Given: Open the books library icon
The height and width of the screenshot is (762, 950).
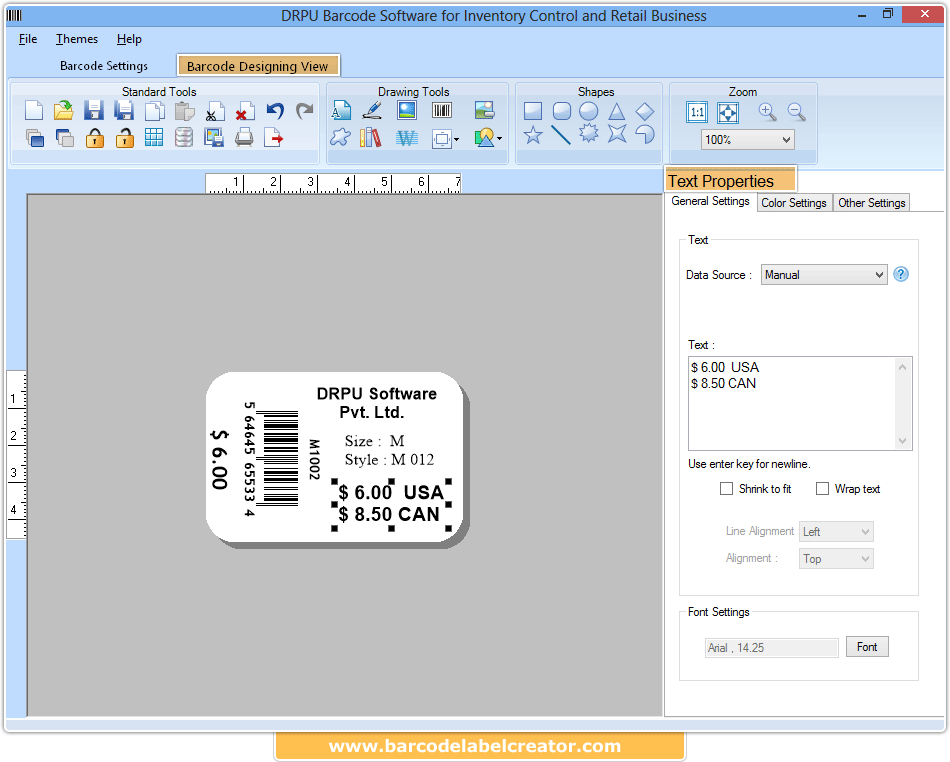Looking at the screenshot, I should point(371,137).
